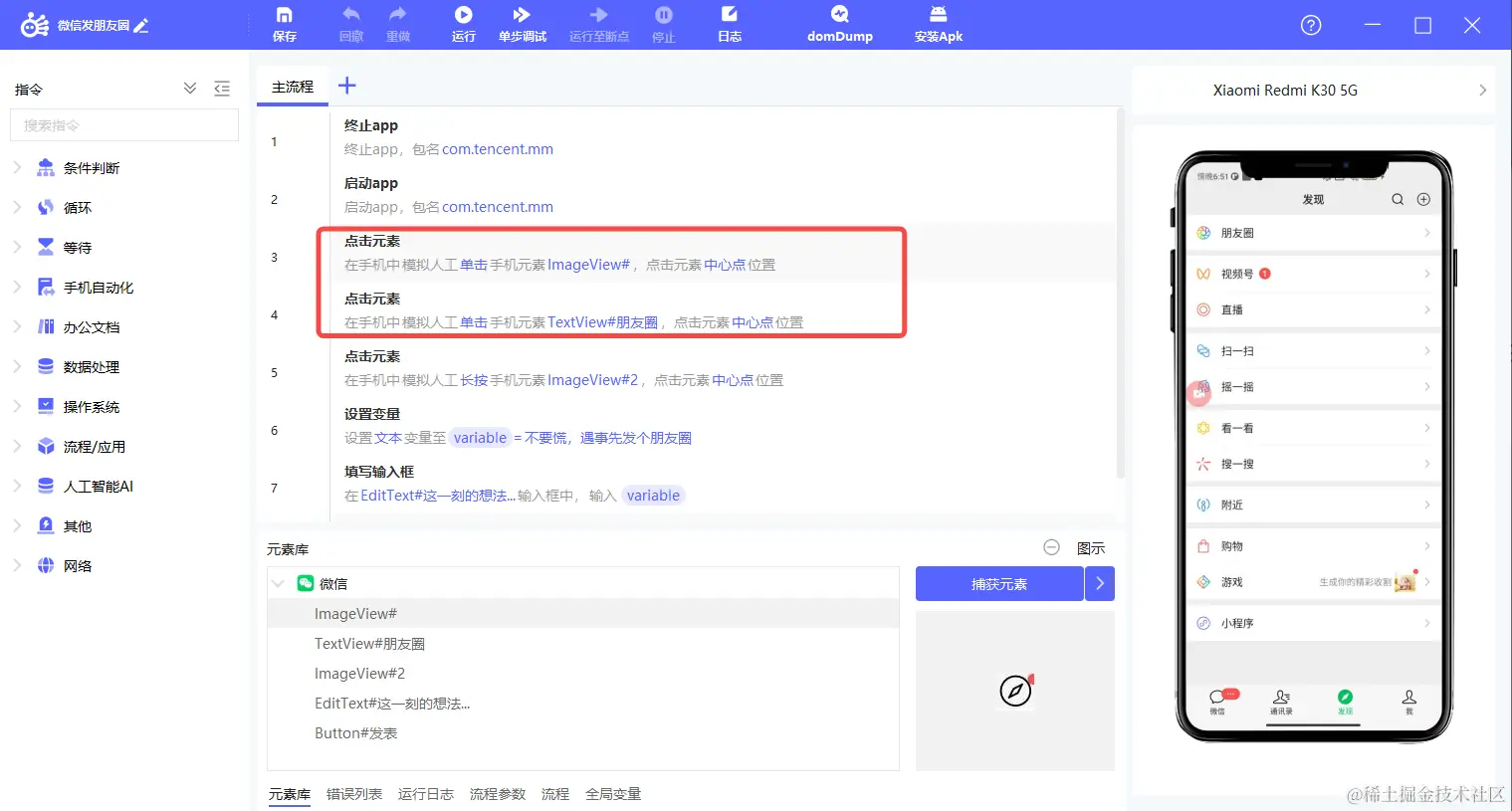This screenshot has height=811, width=1512.
Task: Tap search icon on phone screen
Action: tap(1398, 199)
